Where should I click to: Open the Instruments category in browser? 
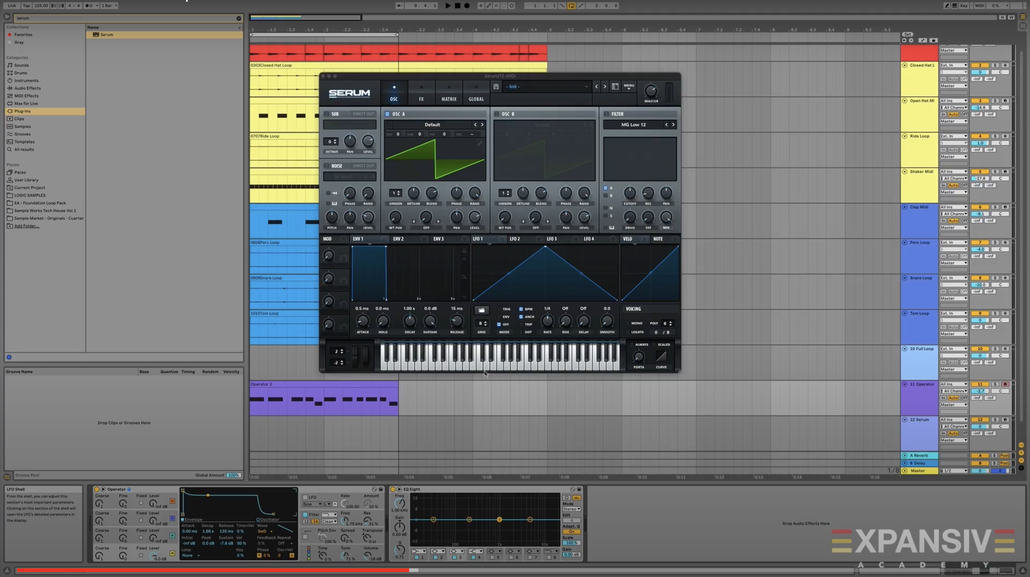[26, 80]
